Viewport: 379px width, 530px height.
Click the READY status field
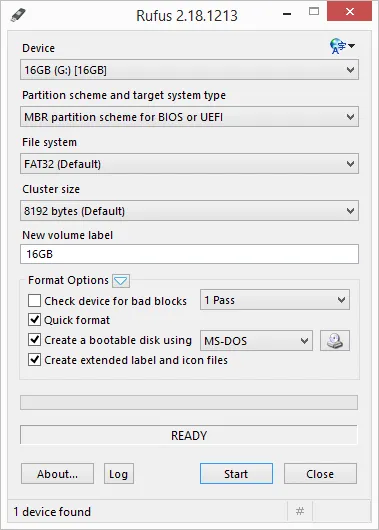coord(189,435)
